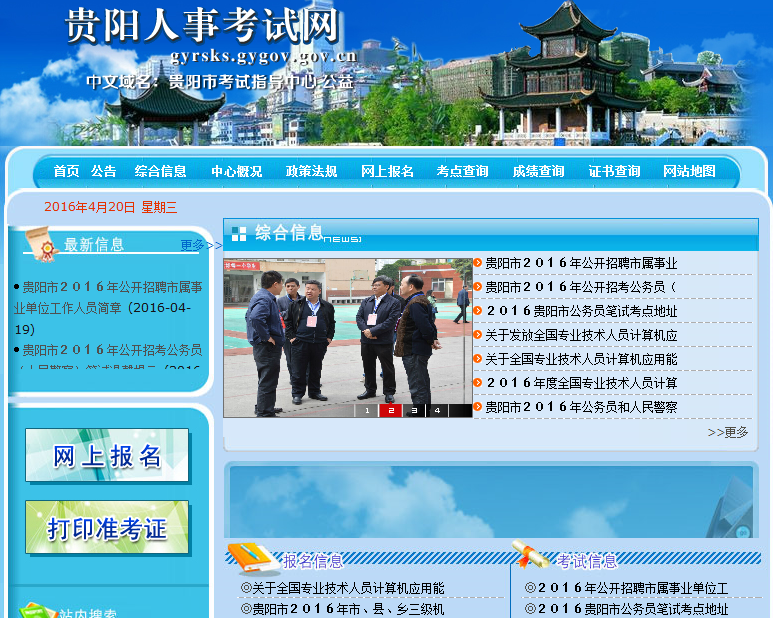773x618 pixels.
Task: Click the 报名信息 section heading
Action: 313,561
